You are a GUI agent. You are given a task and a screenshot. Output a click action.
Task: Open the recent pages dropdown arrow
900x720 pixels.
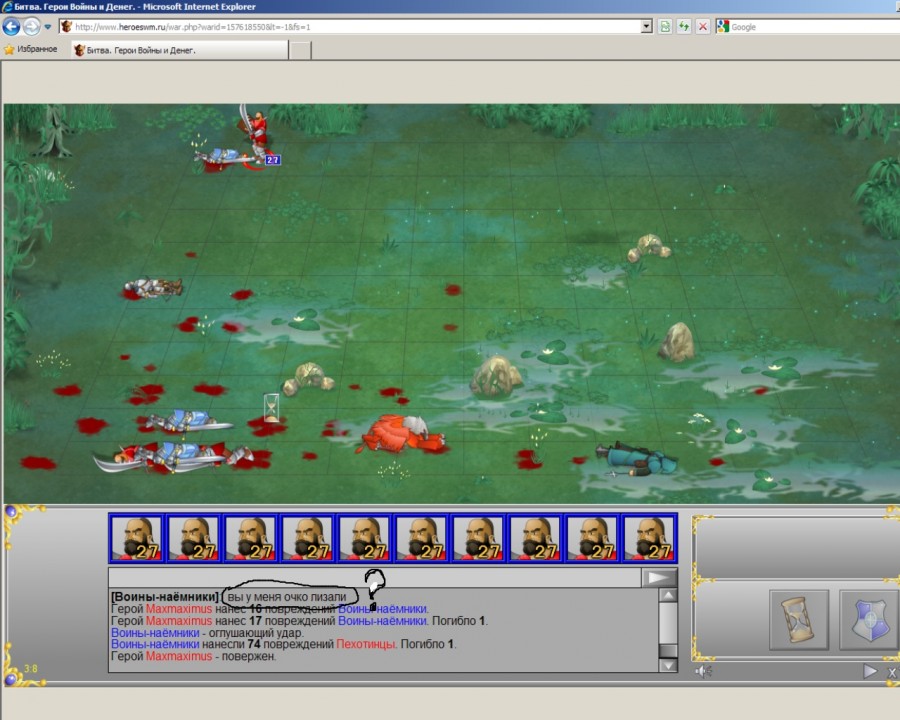pyautogui.click(x=48, y=26)
